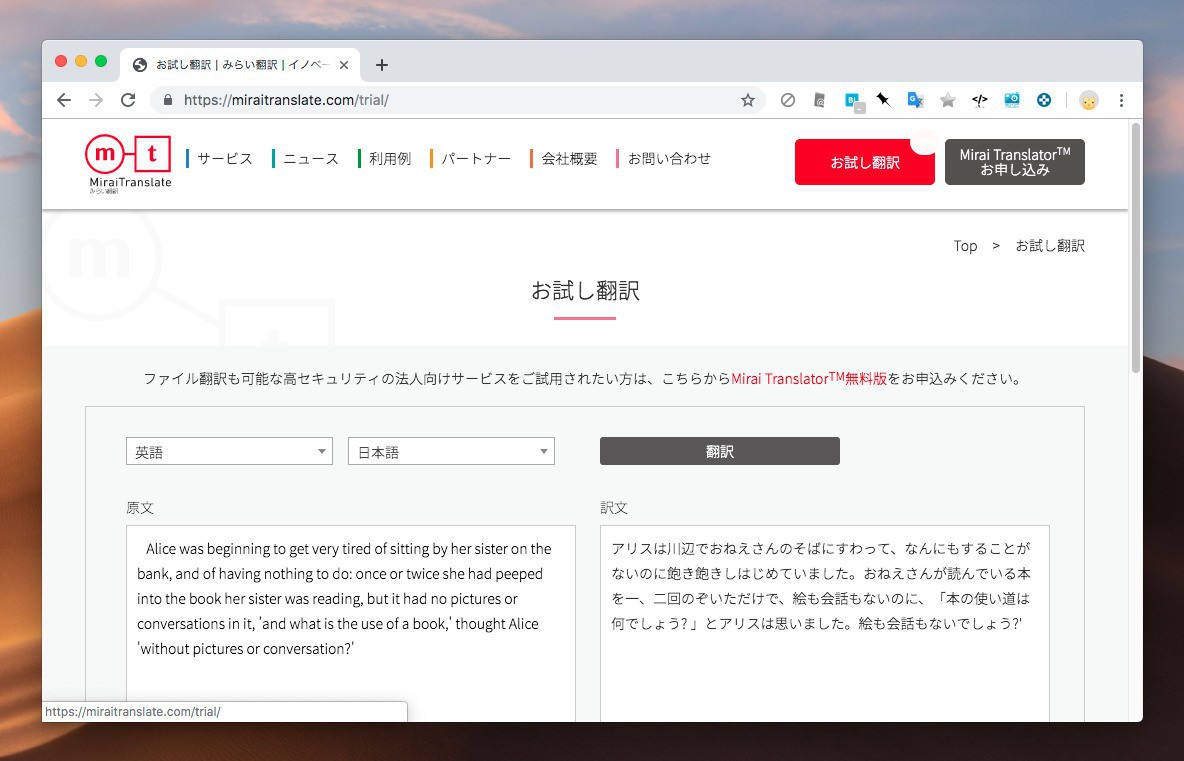Click the 原文 label
1184x761 pixels.
[x=140, y=507]
